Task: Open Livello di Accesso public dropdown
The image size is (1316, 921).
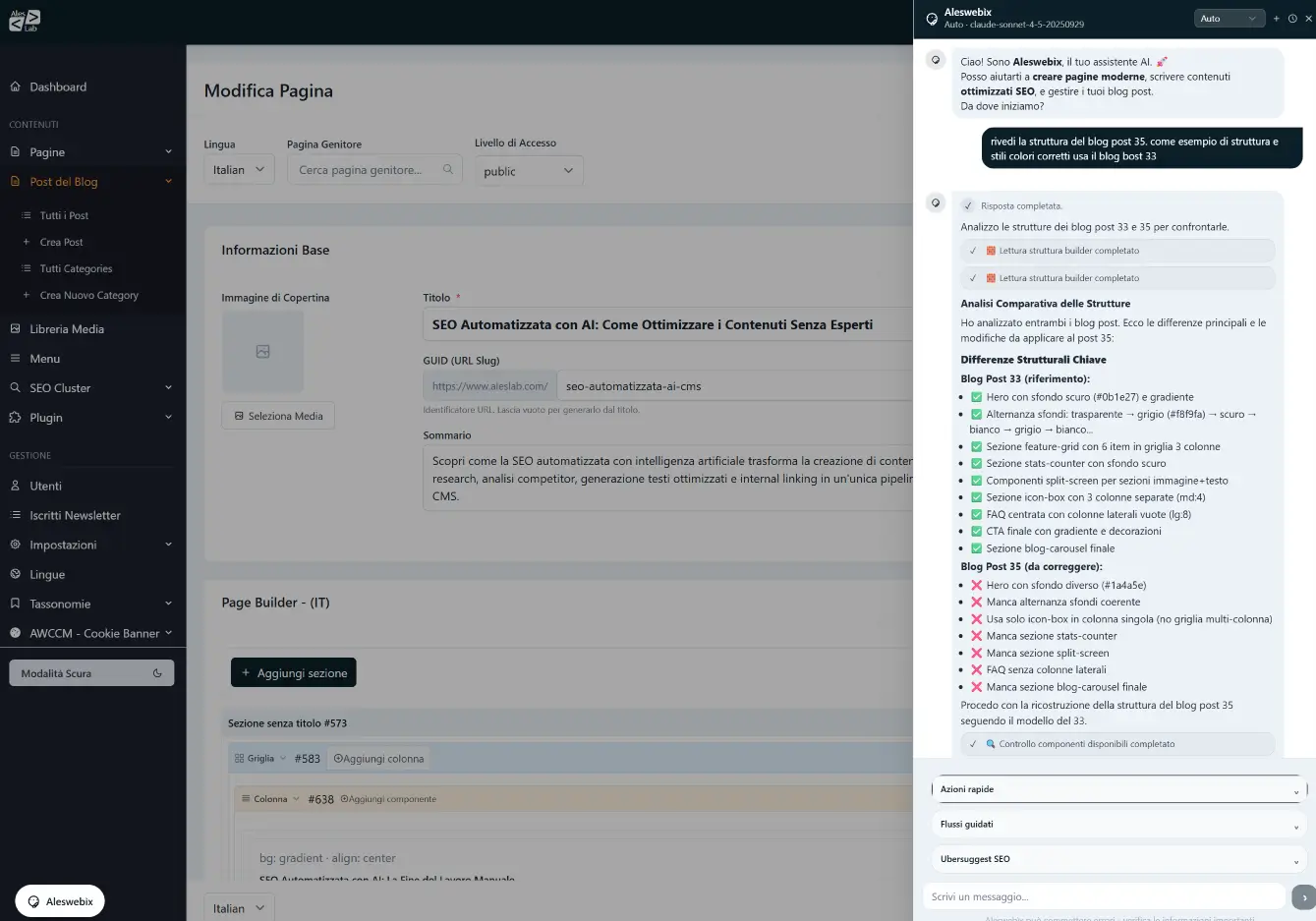Action: [x=528, y=171]
